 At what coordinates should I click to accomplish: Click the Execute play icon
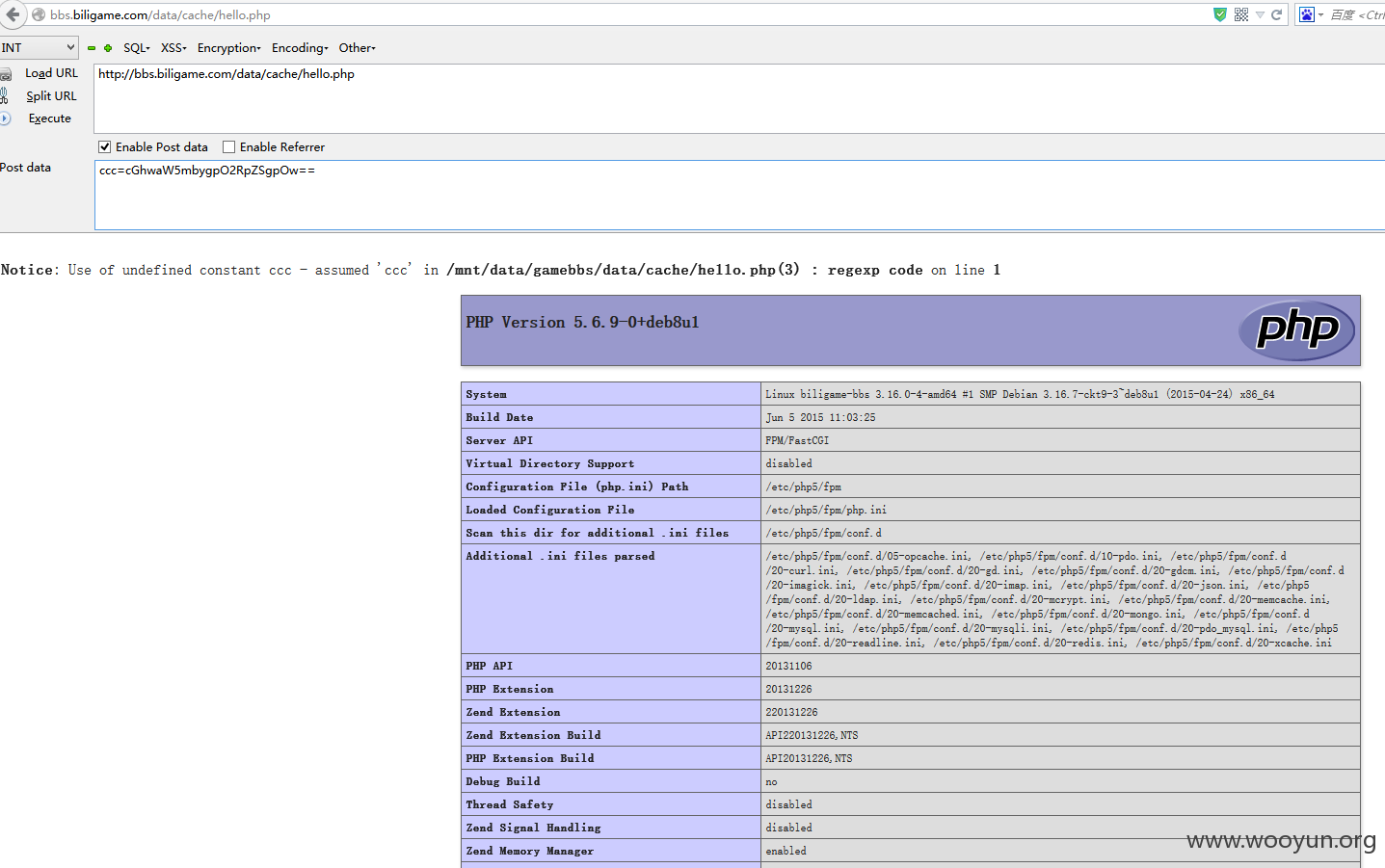[x=5, y=118]
